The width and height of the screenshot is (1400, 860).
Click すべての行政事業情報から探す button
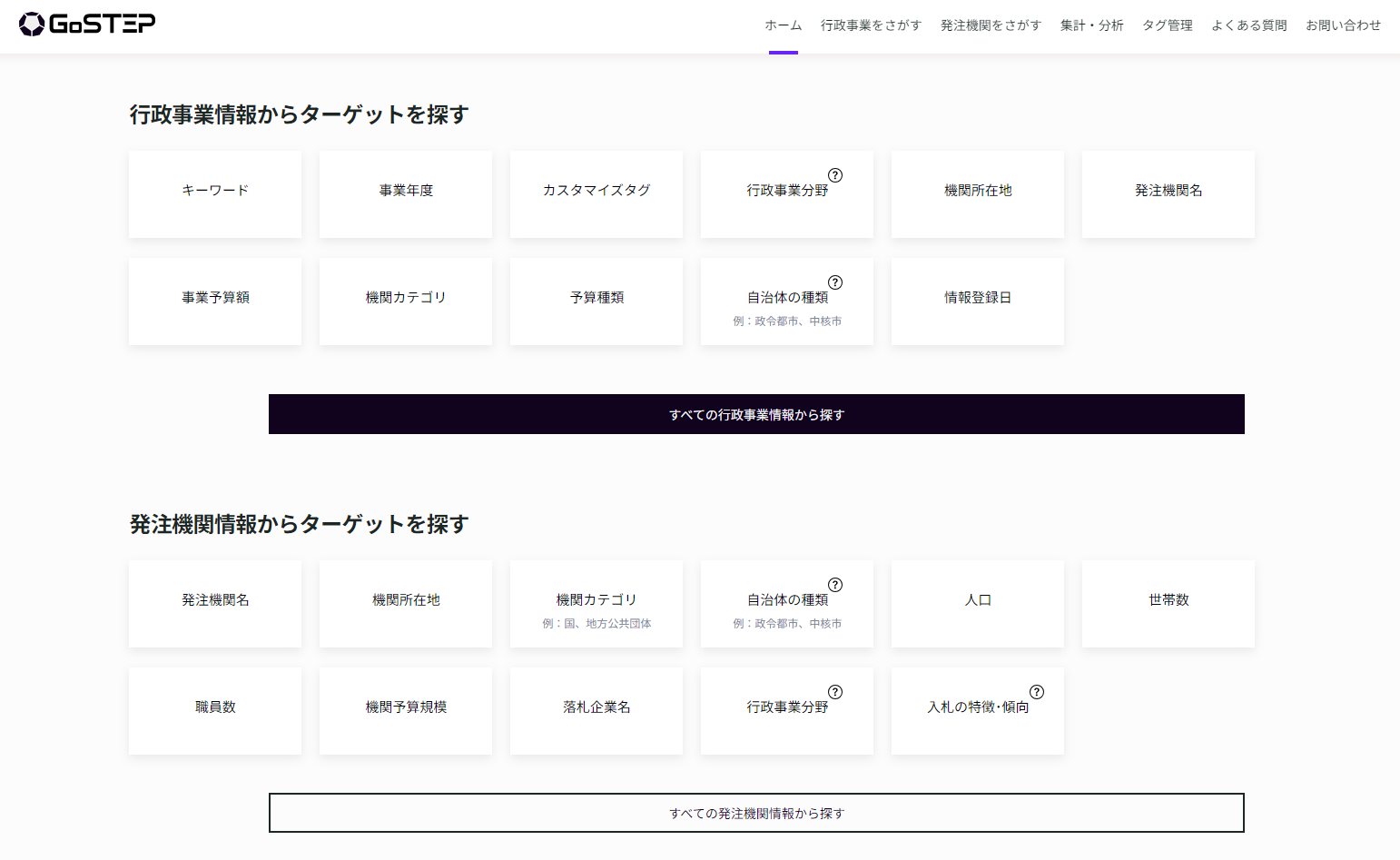click(x=756, y=414)
